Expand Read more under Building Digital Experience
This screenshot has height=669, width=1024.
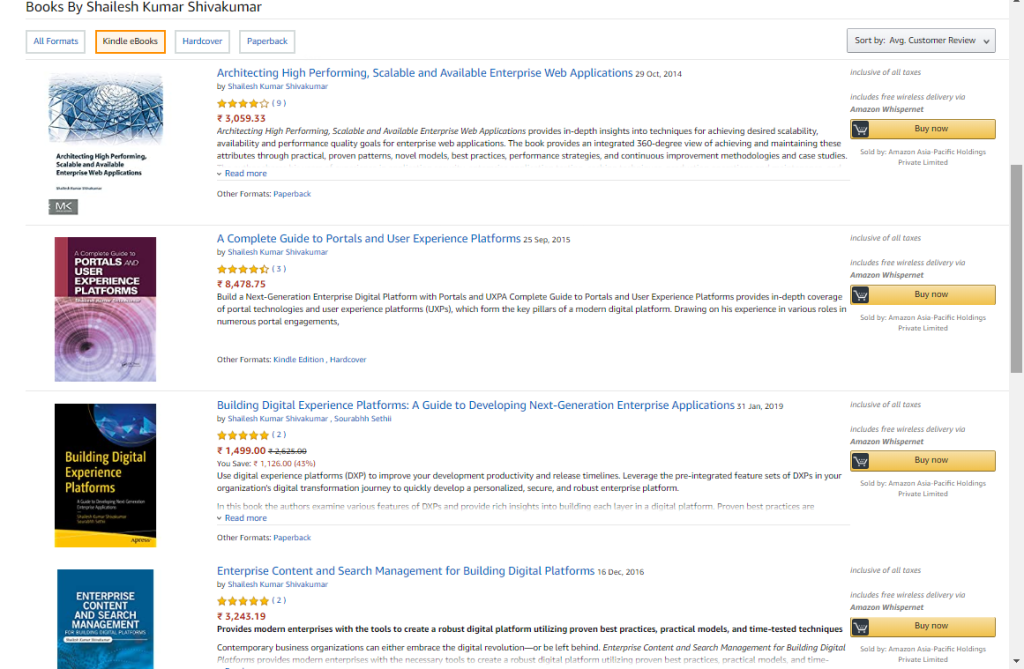pyautogui.click(x=245, y=518)
